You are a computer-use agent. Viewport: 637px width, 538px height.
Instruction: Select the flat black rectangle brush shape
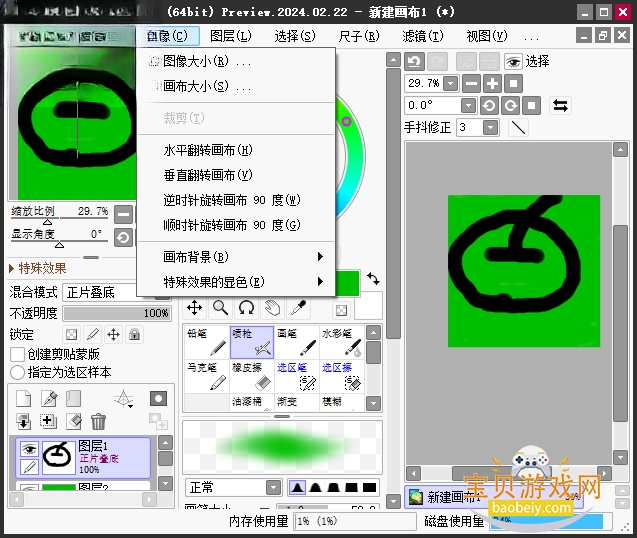tap(369, 487)
